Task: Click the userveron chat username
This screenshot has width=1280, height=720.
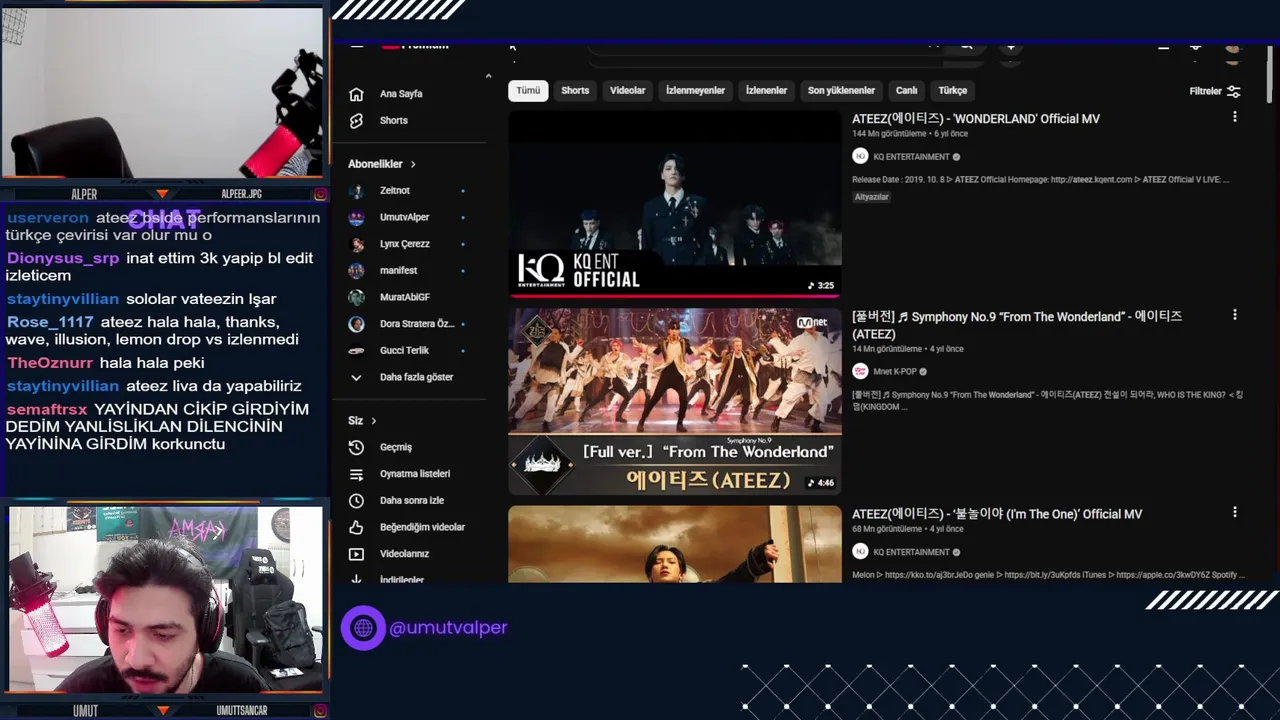Action: [x=48, y=218]
